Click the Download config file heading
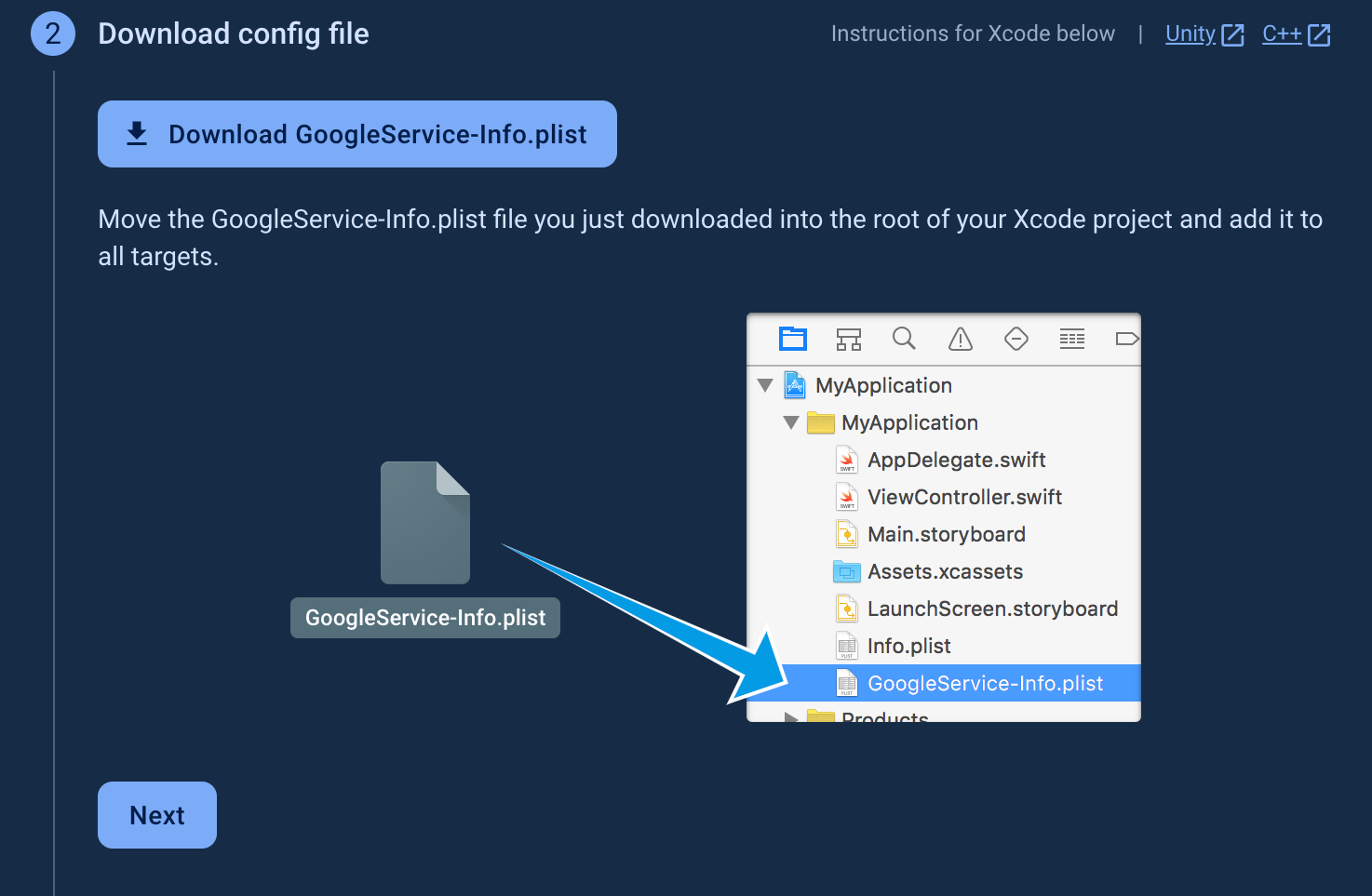 pos(234,34)
